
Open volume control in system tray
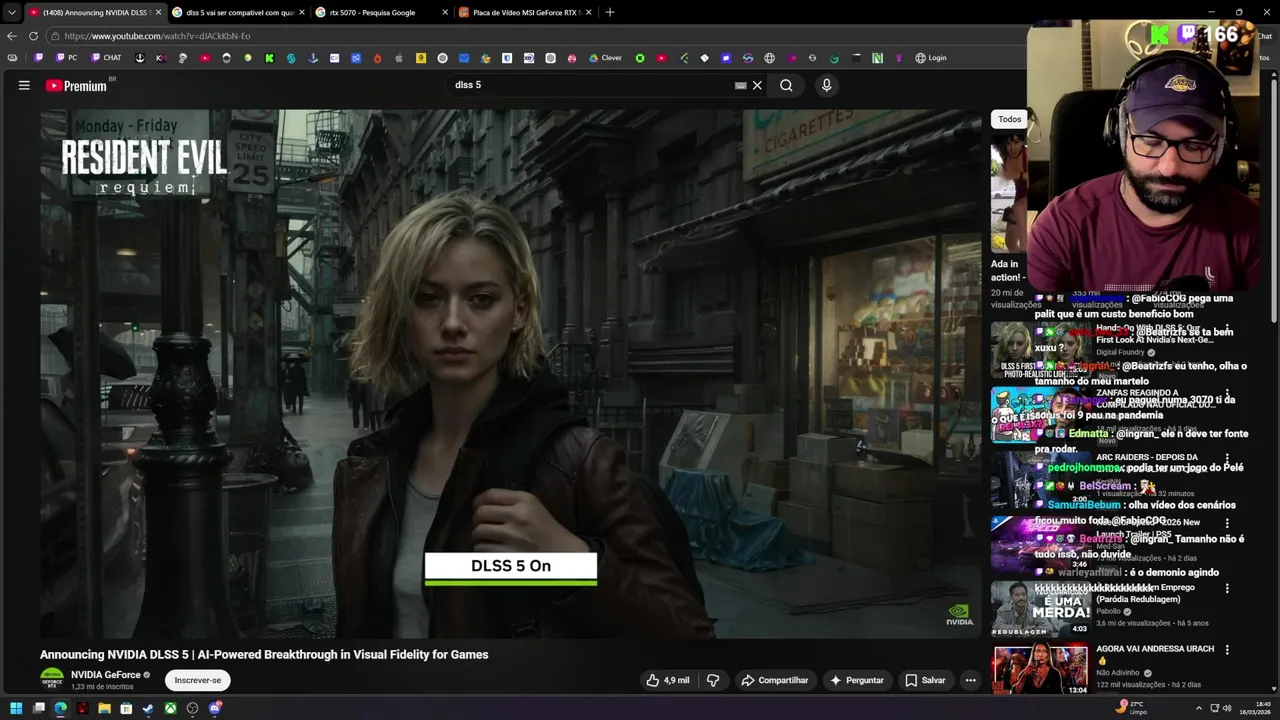click(x=1227, y=708)
